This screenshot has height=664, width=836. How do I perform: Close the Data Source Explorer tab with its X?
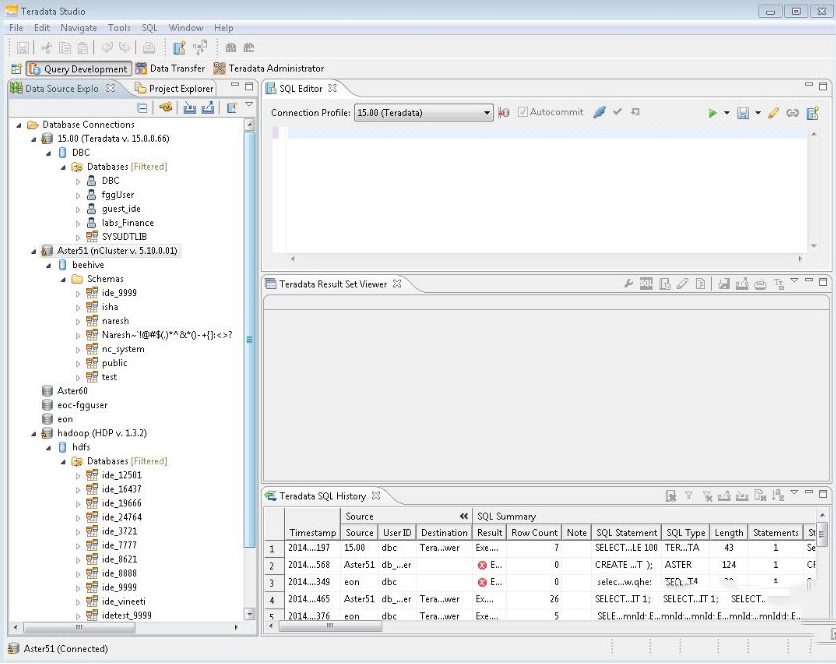110,88
